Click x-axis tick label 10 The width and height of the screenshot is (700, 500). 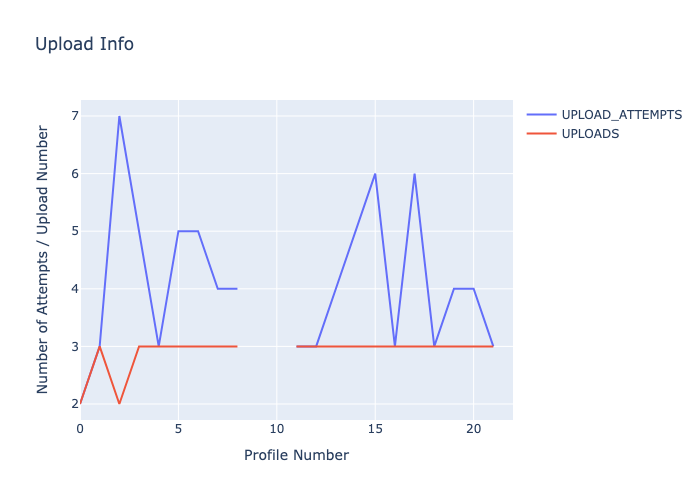click(x=277, y=429)
